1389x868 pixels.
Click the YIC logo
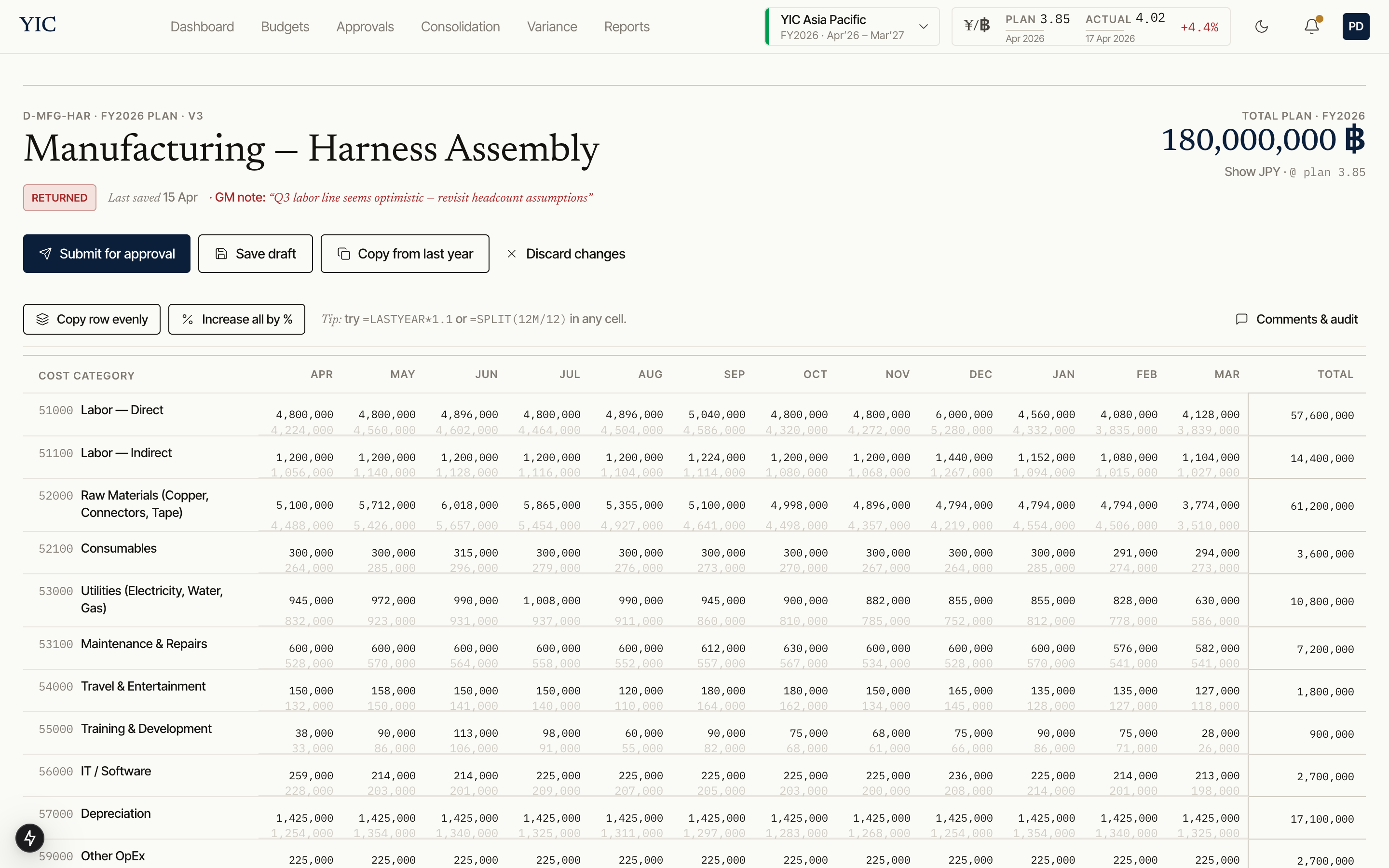38,25
